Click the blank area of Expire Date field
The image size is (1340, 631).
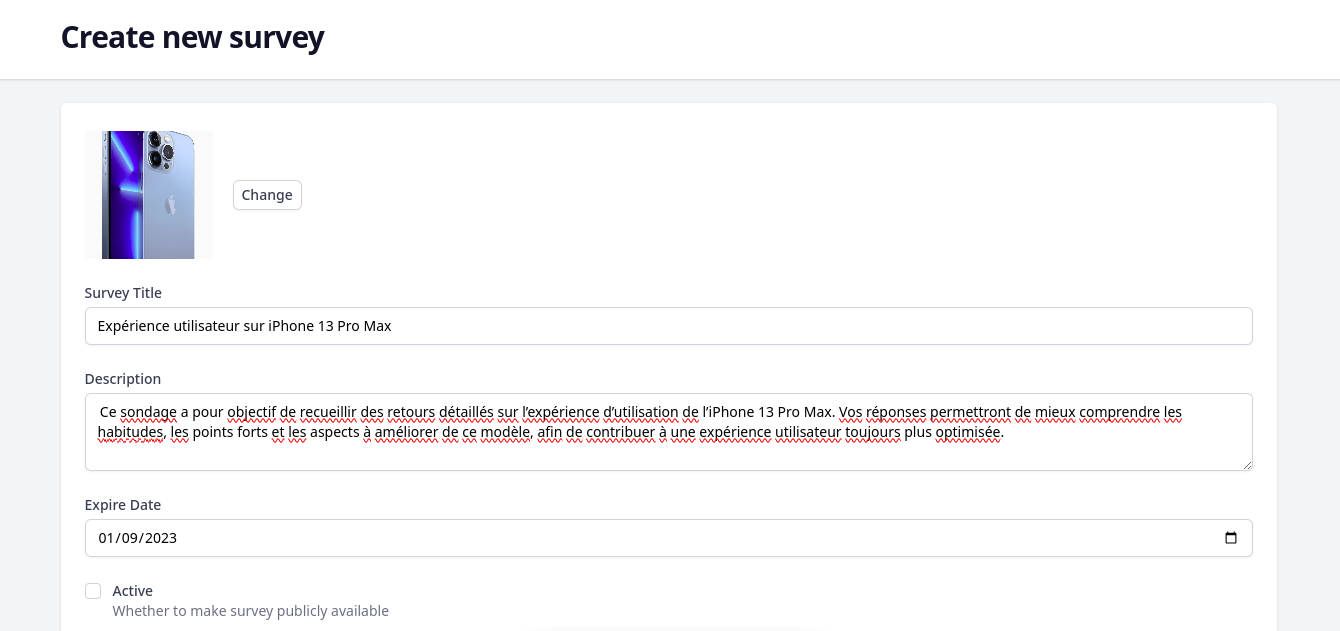pos(700,538)
